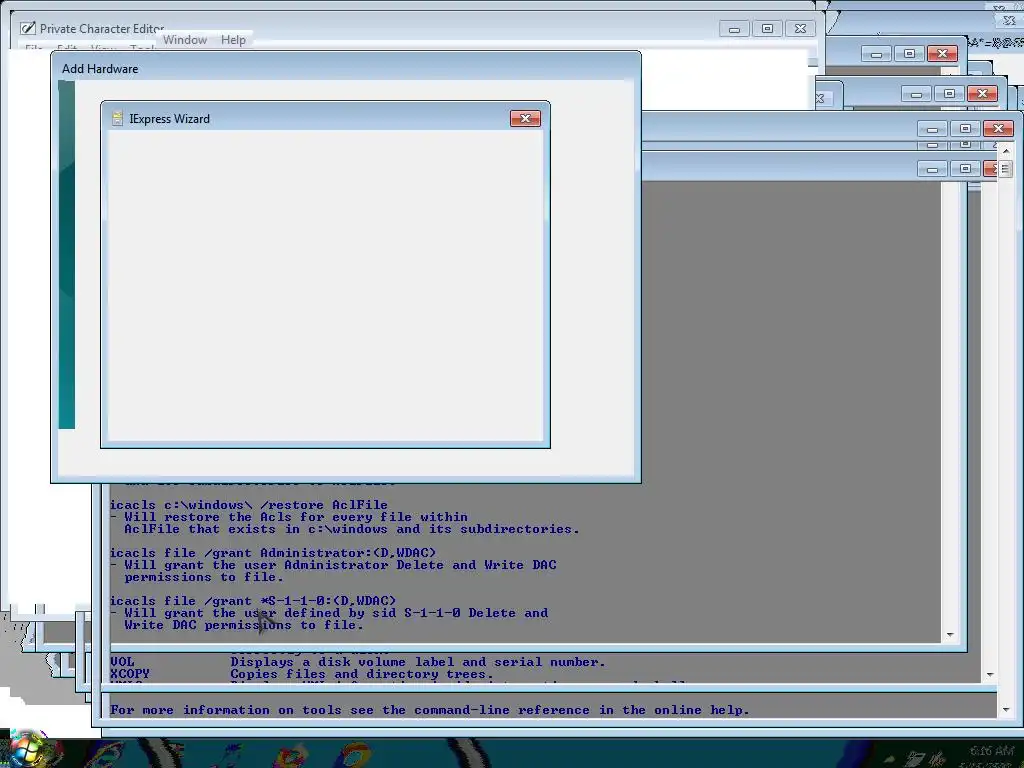
Task: Open the Help menu in Private Character Editor
Action: 233,40
